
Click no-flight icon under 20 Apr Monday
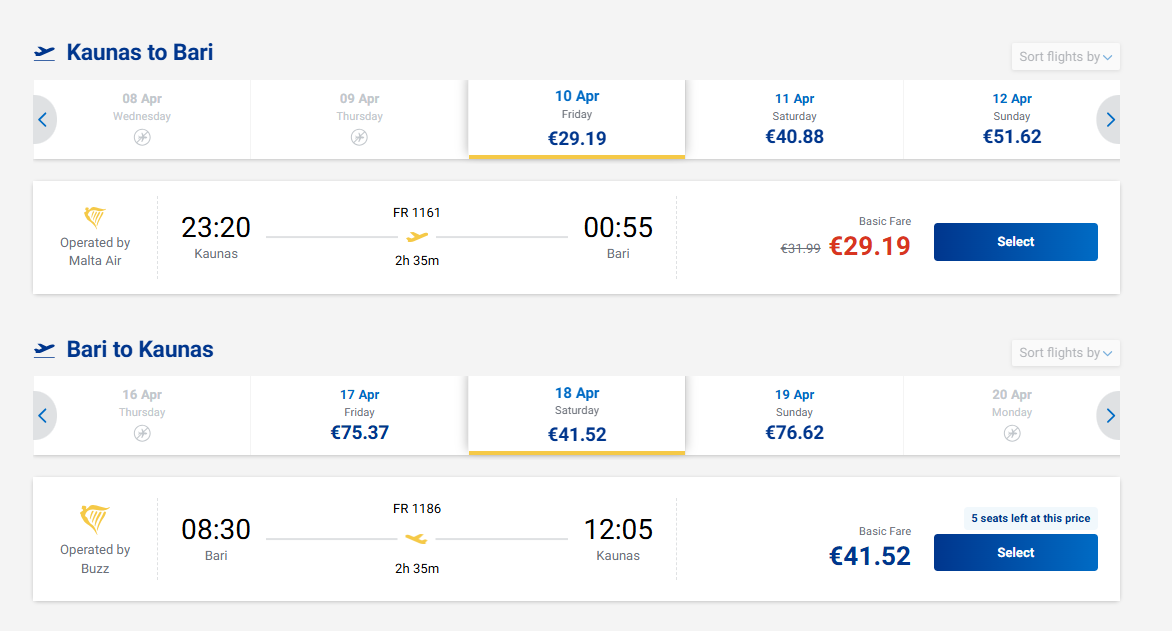click(x=1012, y=433)
